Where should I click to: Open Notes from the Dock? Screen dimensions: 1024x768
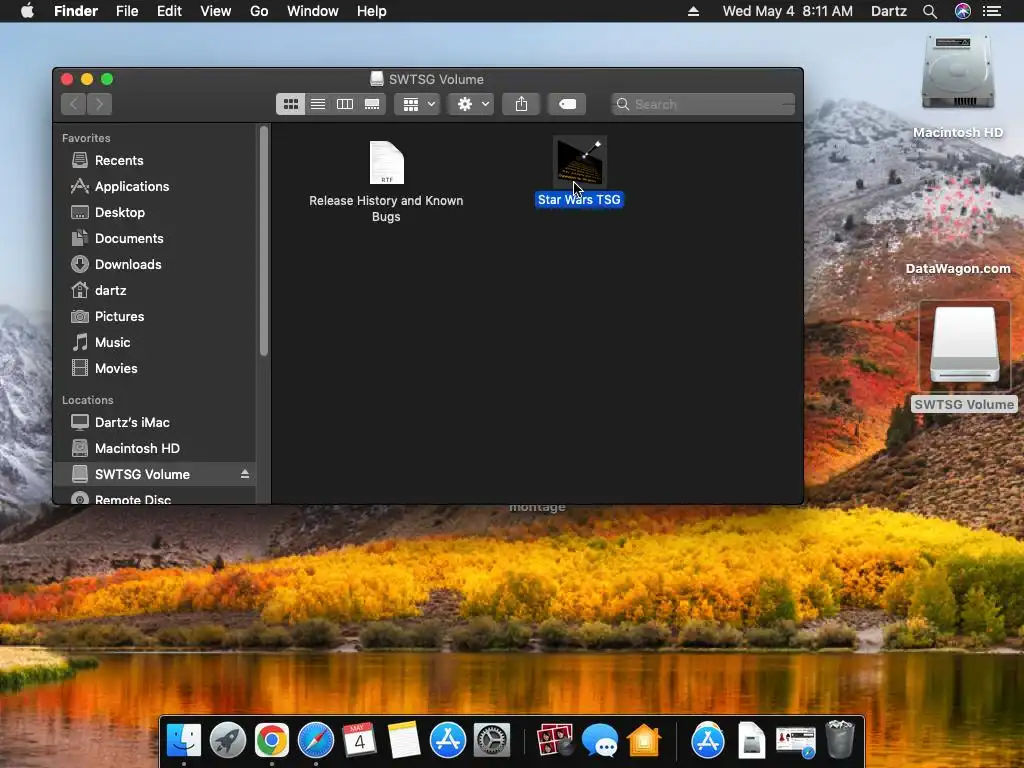pyautogui.click(x=404, y=741)
